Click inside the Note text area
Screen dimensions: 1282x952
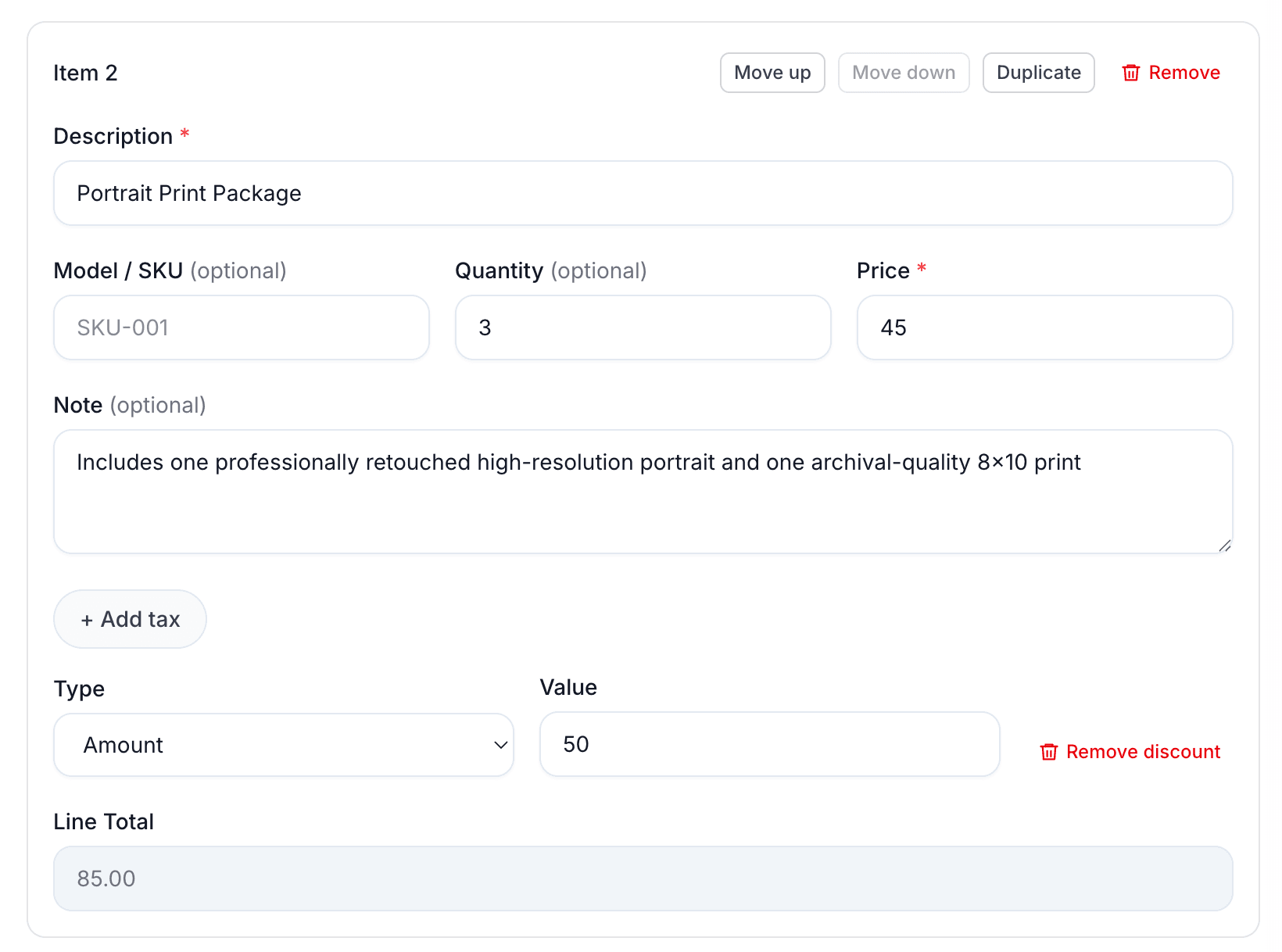coord(643,500)
